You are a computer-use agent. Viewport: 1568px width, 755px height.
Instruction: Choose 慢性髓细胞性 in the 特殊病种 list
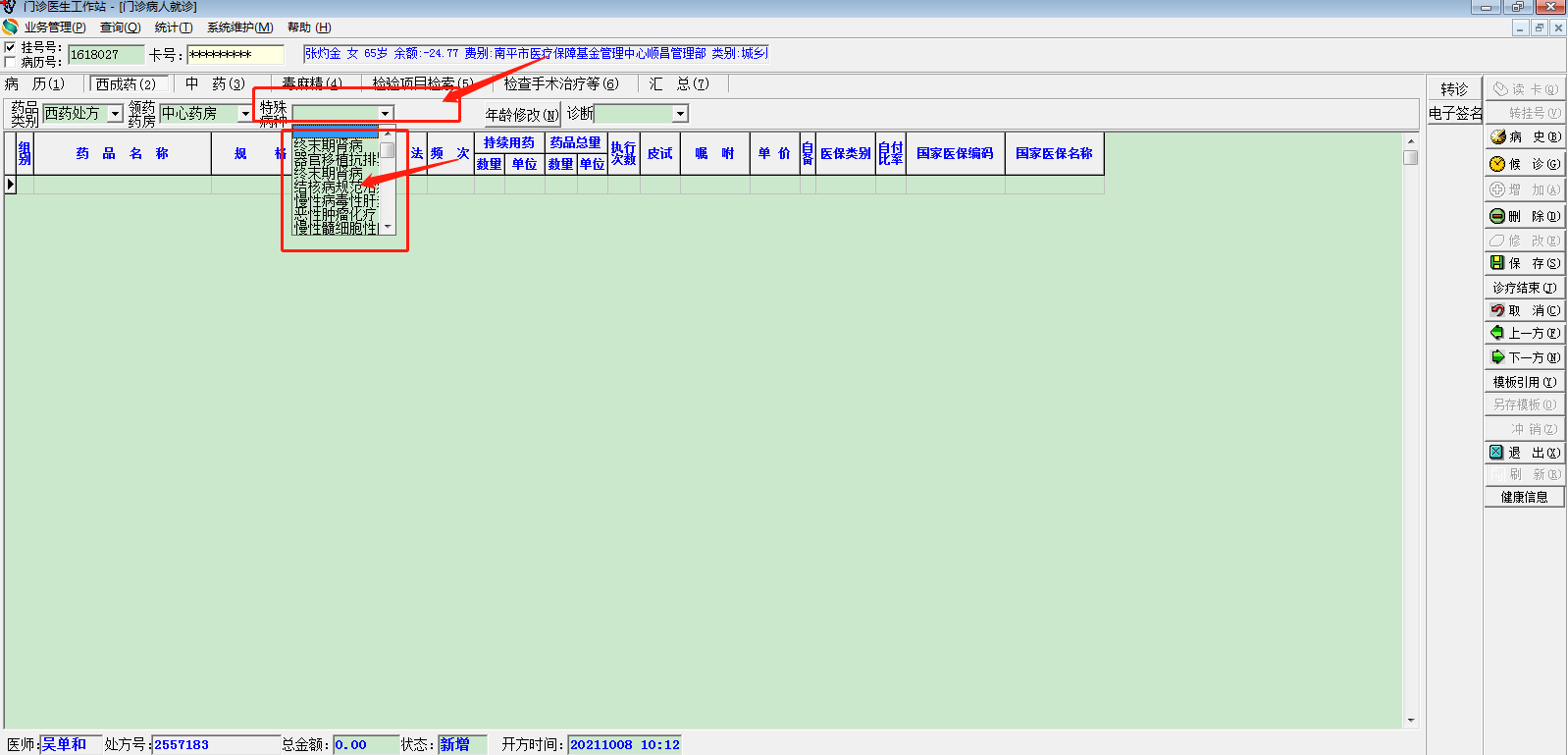pos(336,228)
